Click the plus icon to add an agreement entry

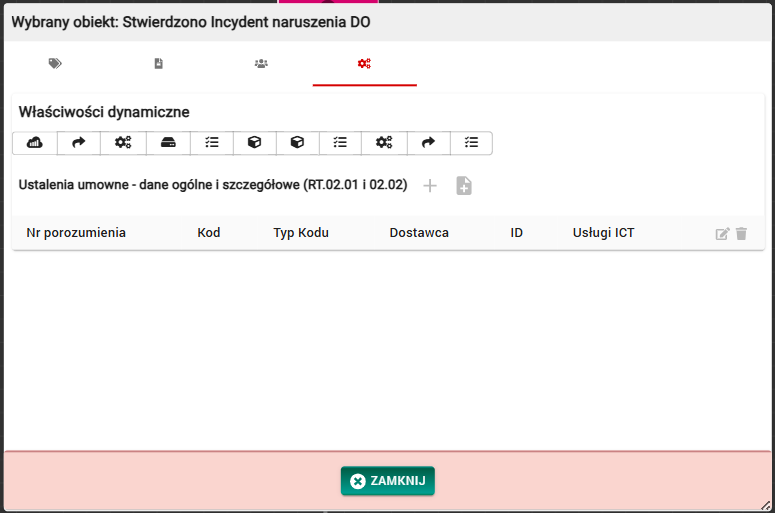[430, 186]
